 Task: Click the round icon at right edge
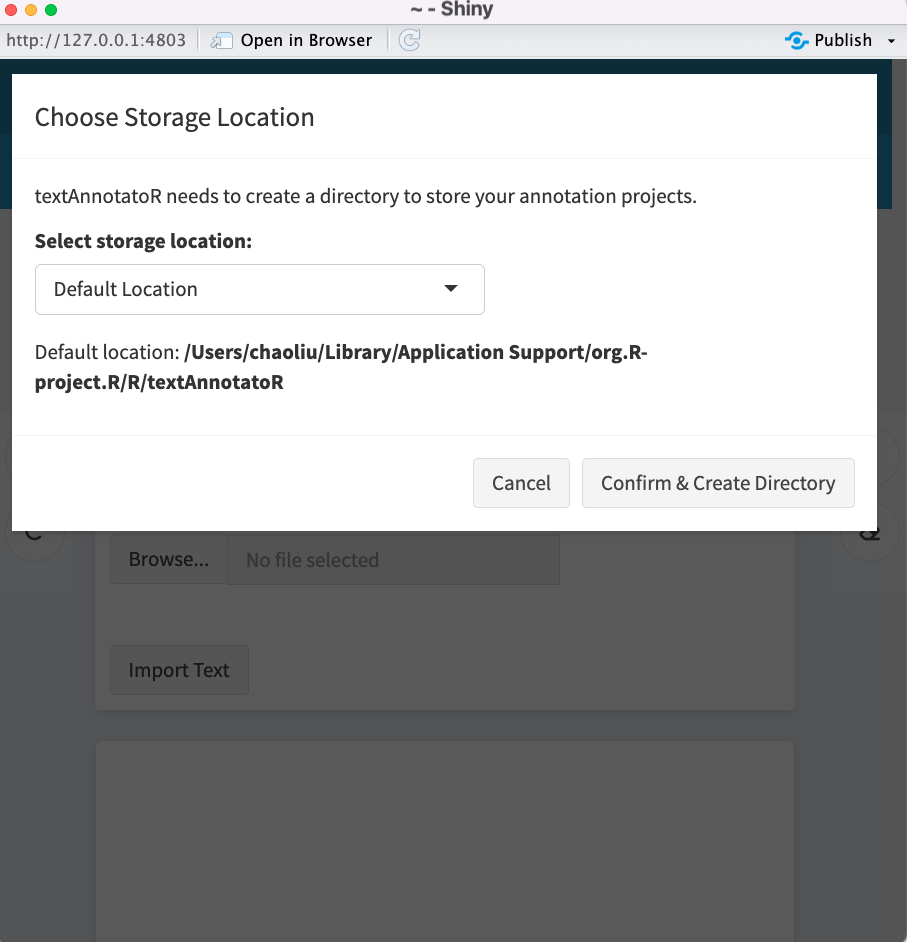coord(869,533)
